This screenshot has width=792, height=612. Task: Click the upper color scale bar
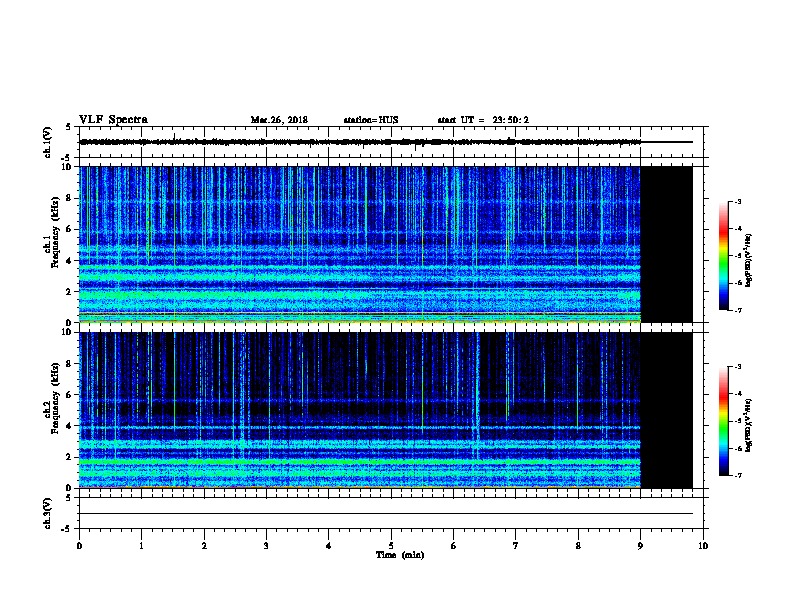click(x=723, y=256)
